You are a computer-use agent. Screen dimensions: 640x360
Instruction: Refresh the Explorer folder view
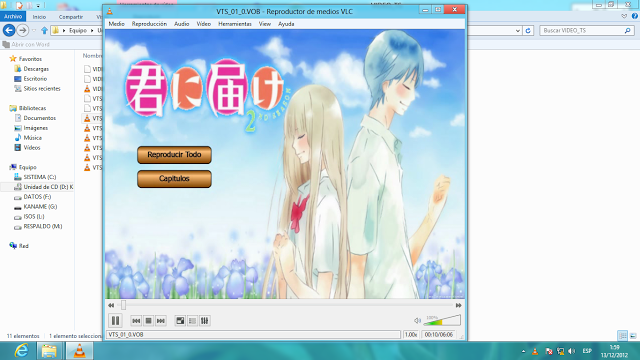click(x=528, y=30)
